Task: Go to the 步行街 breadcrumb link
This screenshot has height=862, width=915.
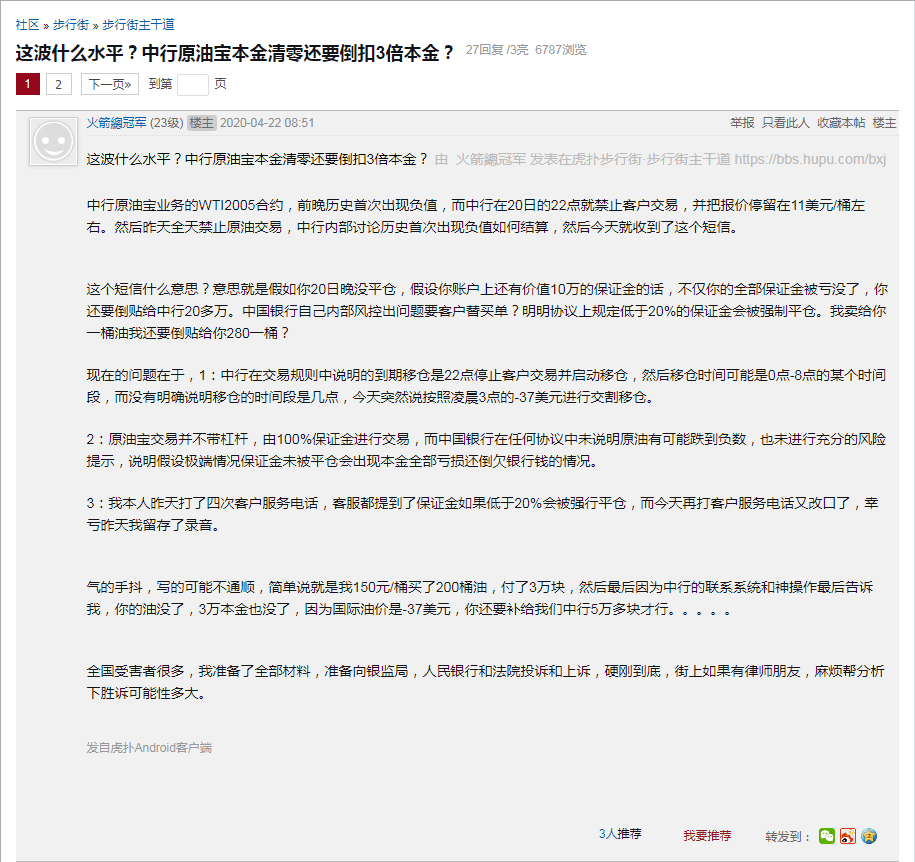Action: click(71, 25)
